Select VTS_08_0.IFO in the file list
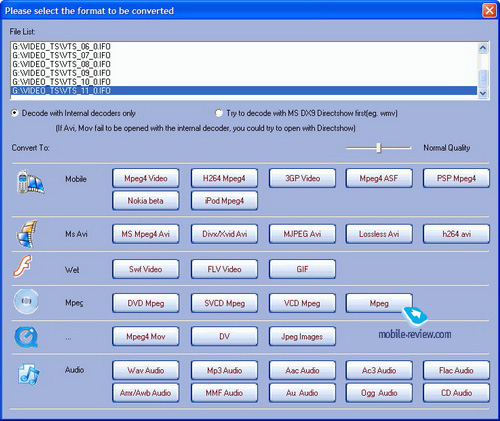Viewport: 500px width, 421px height. (61, 64)
